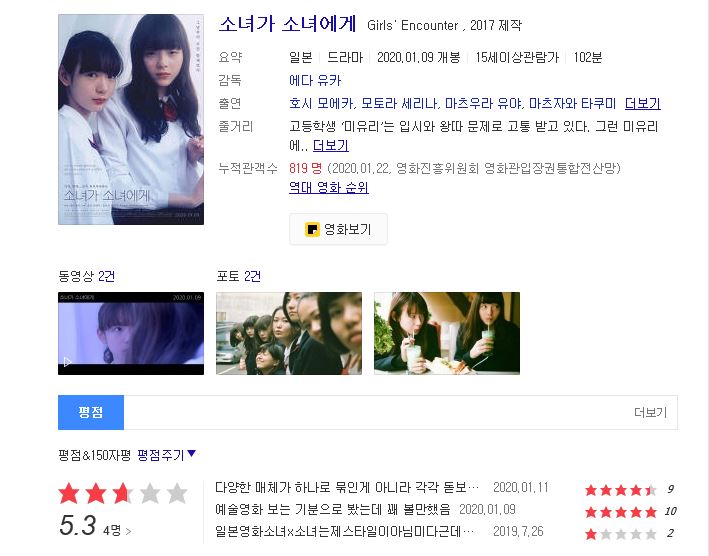Select the 평점 tab
The height and width of the screenshot is (556, 709).
[91, 412]
